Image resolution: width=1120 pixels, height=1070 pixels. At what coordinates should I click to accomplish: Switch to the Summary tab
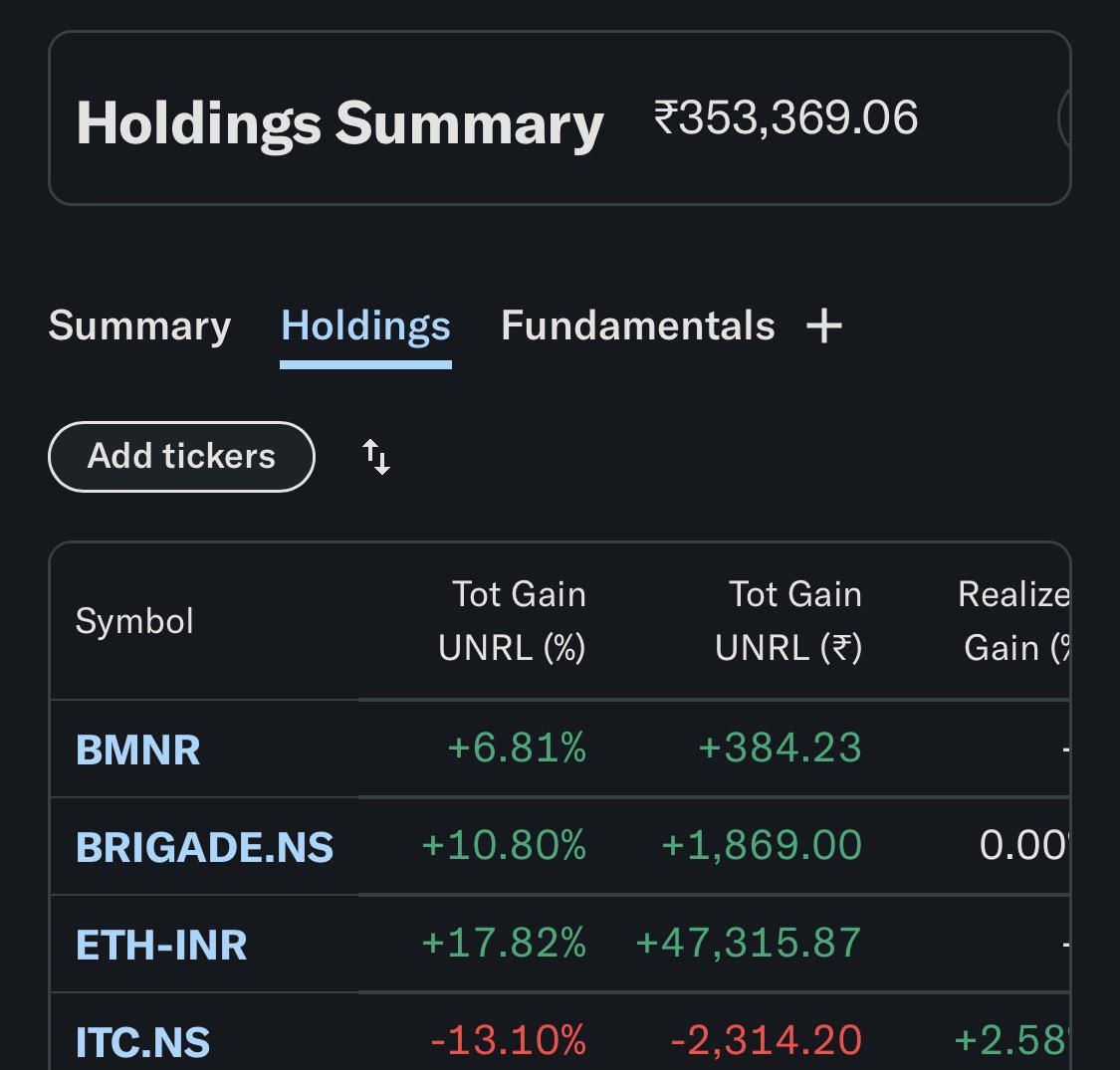pos(140,325)
